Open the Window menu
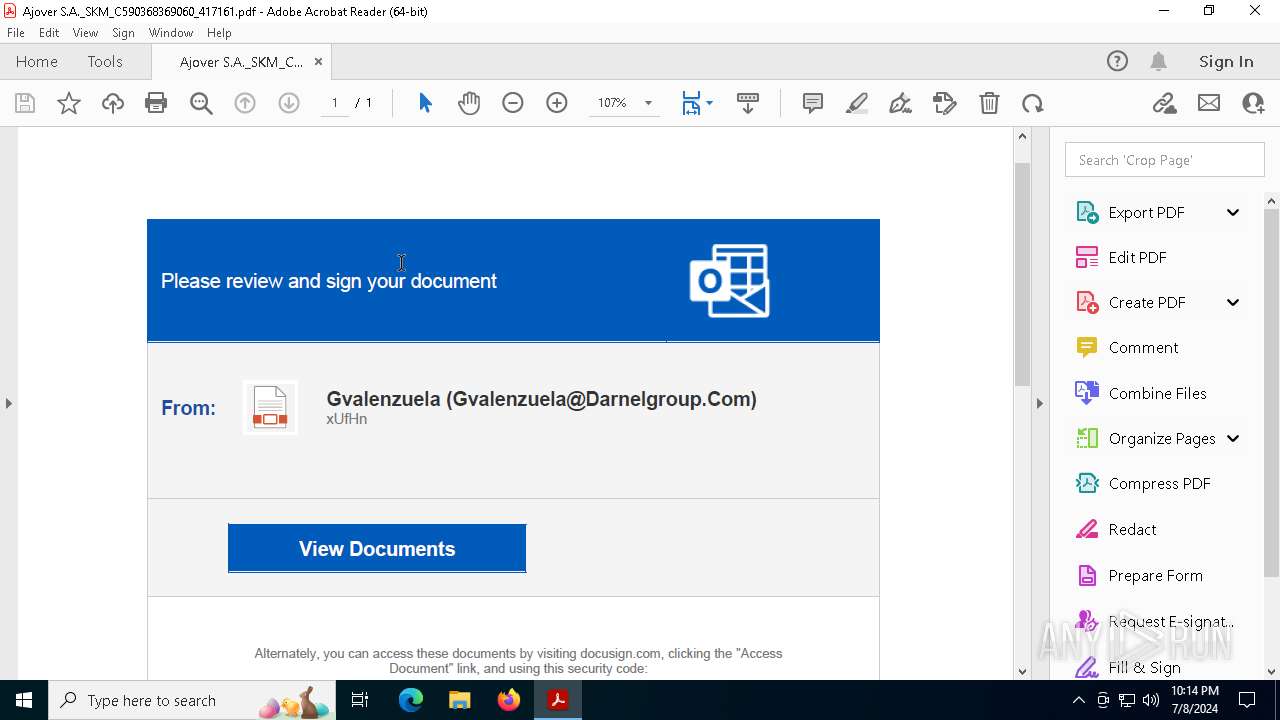The image size is (1280, 720). (171, 33)
